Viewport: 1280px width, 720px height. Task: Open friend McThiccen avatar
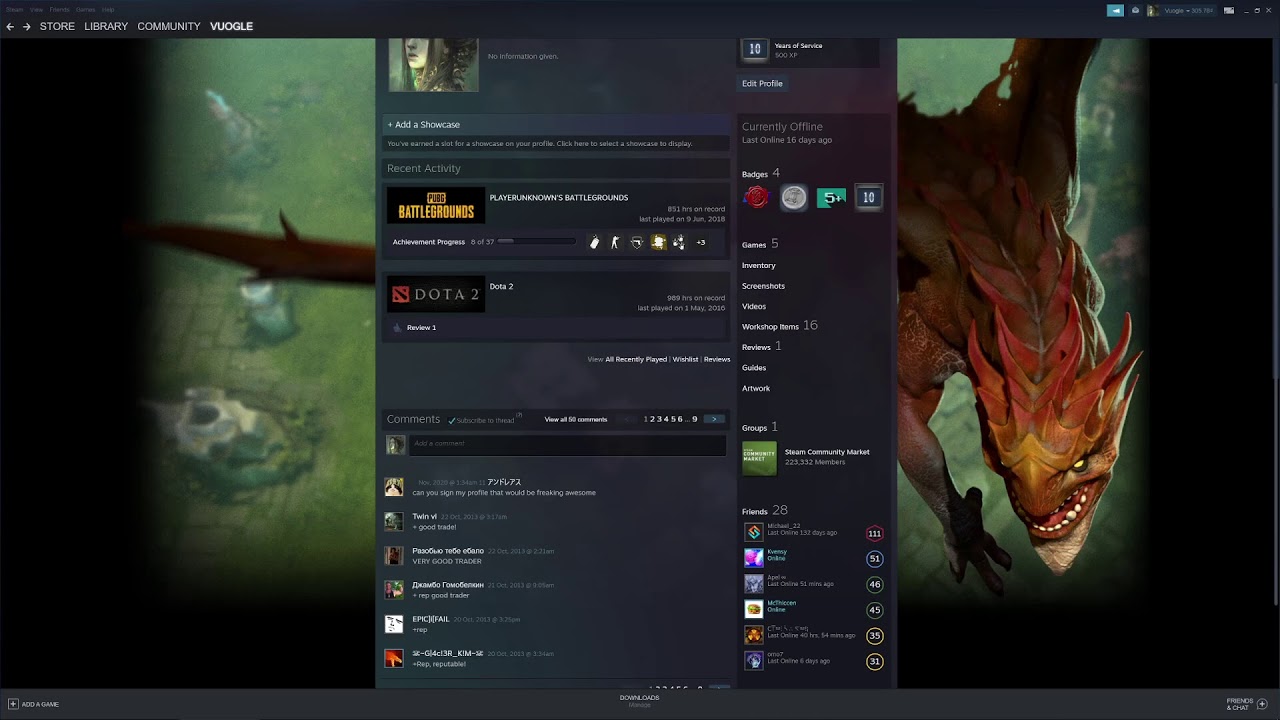click(753, 609)
